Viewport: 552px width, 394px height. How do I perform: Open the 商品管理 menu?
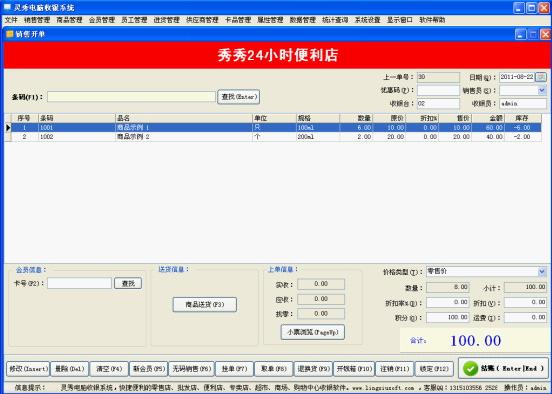point(69,20)
